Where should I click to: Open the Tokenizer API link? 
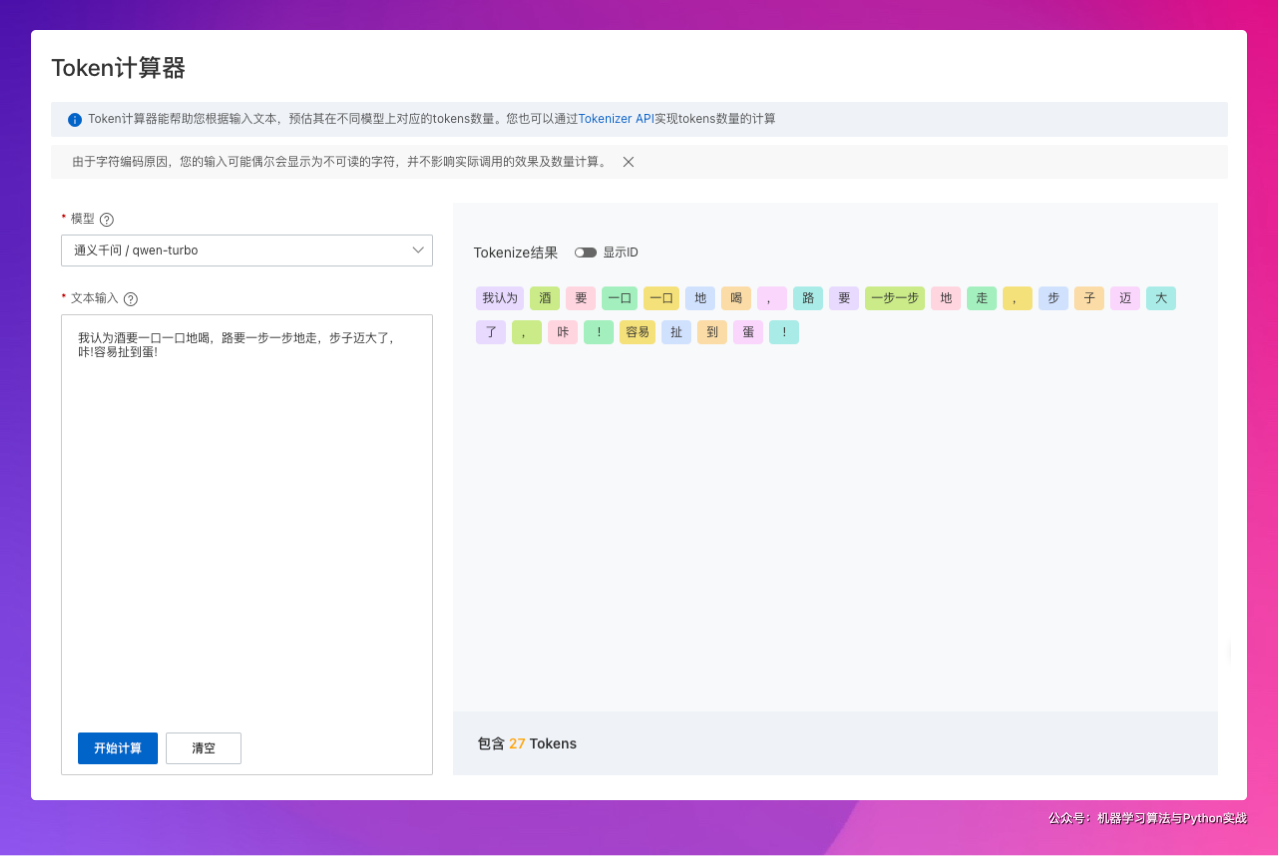pyautogui.click(x=616, y=119)
